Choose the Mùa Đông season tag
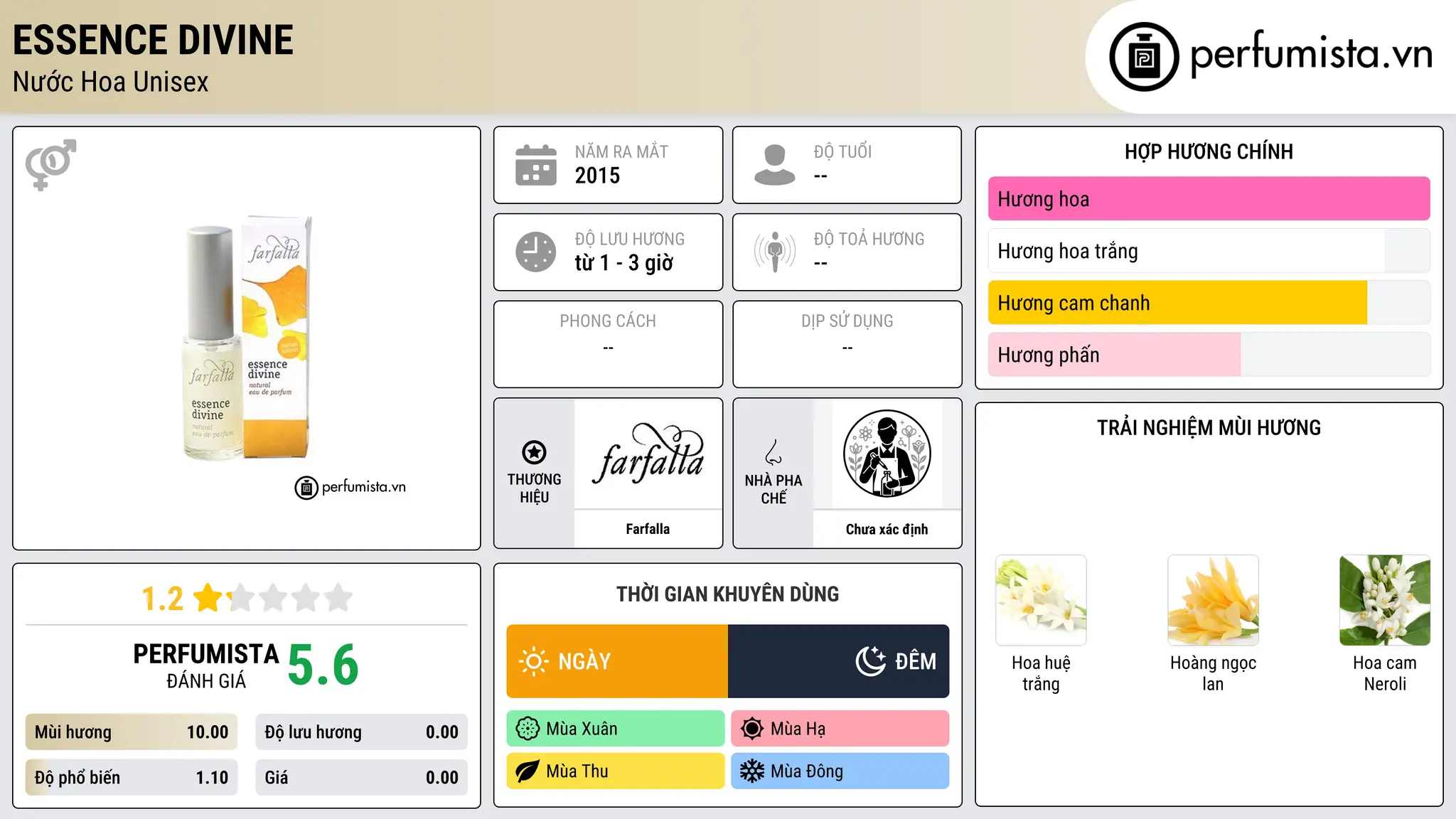This screenshot has width=1456, height=819. pyautogui.click(x=840, y=771)
